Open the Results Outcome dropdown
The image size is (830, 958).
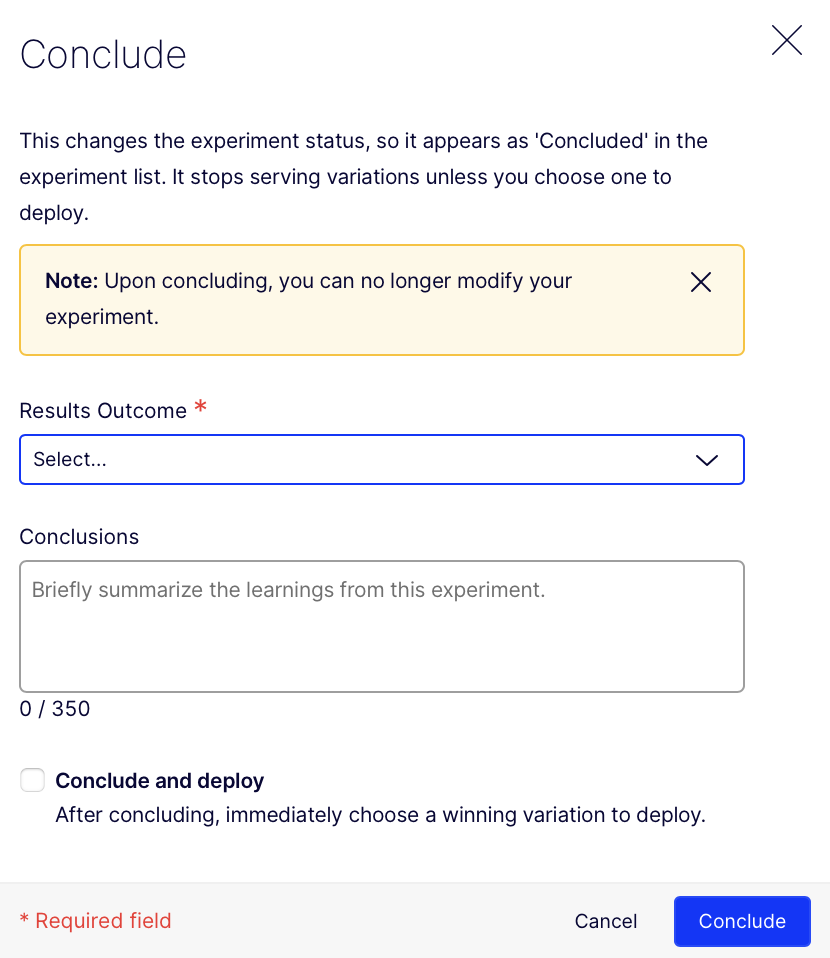point(381,460)
